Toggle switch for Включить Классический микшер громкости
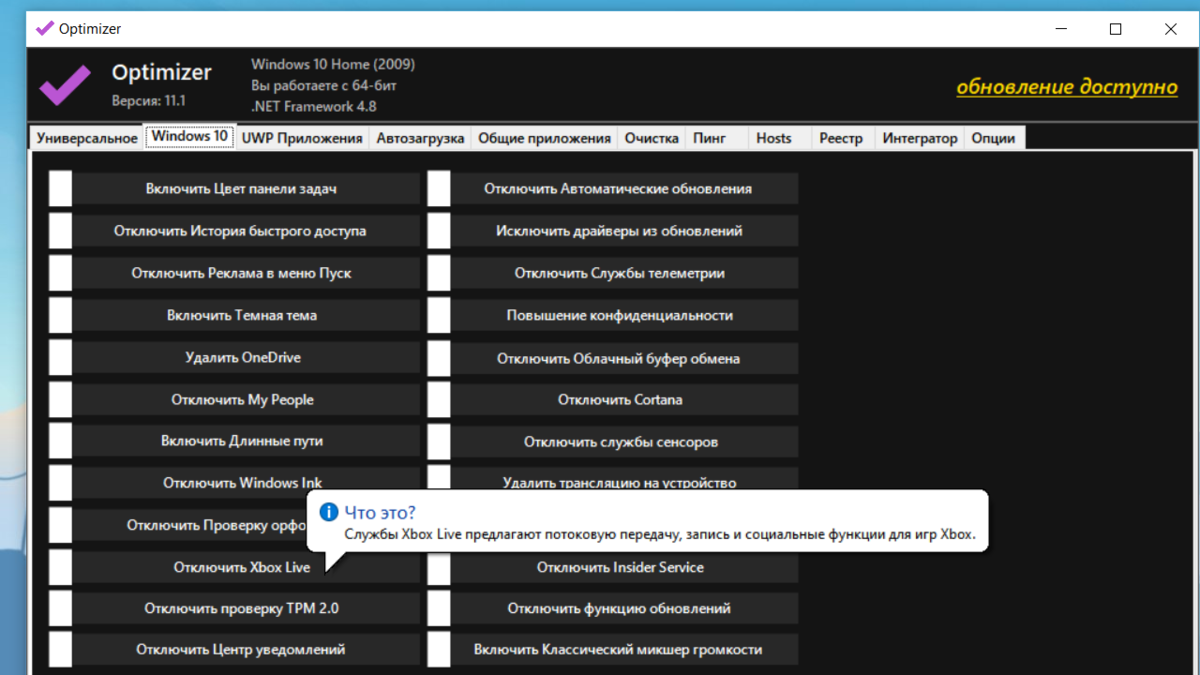This screenshot has height=675, width=1200. click(439, 650)
